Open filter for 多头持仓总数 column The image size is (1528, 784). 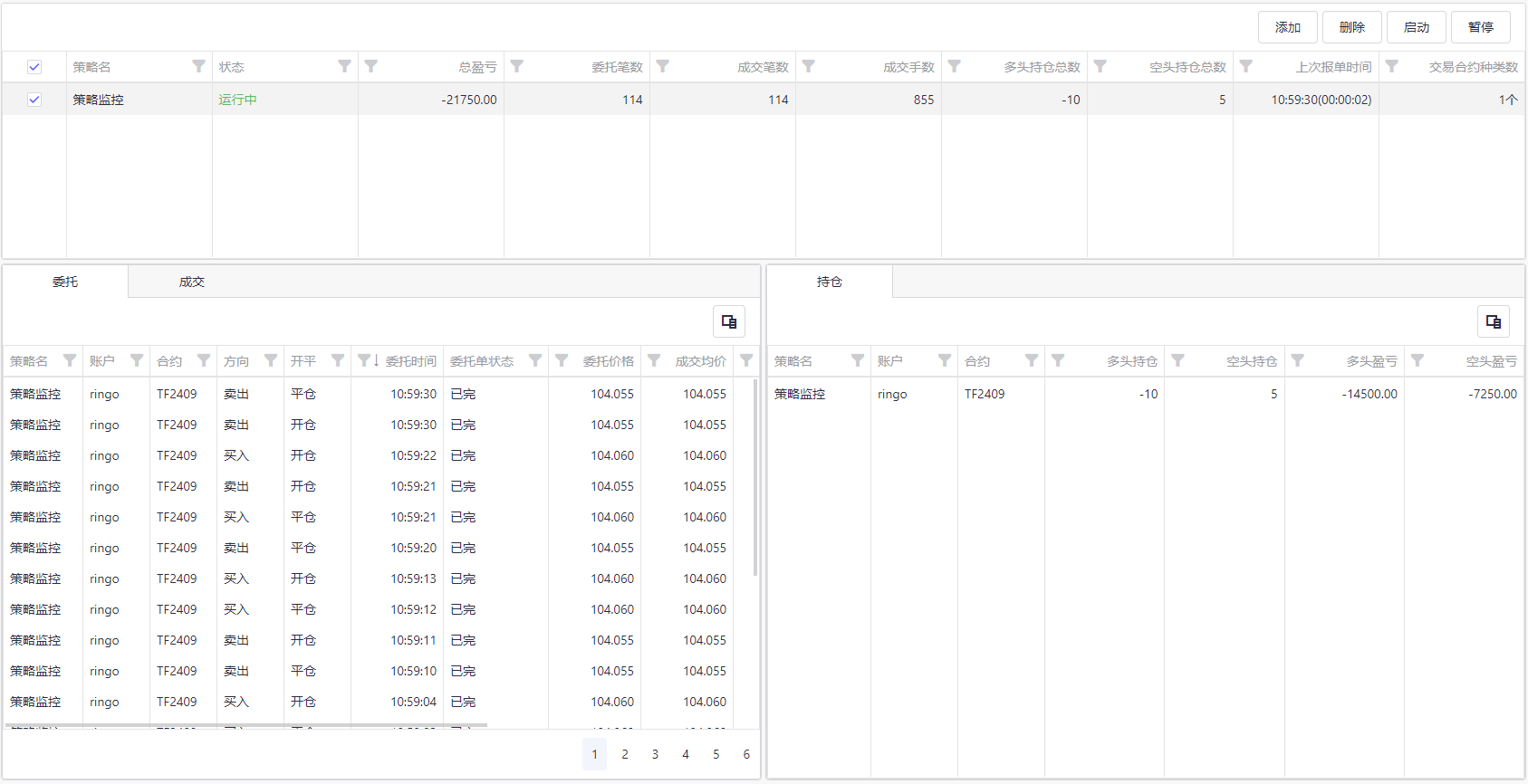click(955, 66)
